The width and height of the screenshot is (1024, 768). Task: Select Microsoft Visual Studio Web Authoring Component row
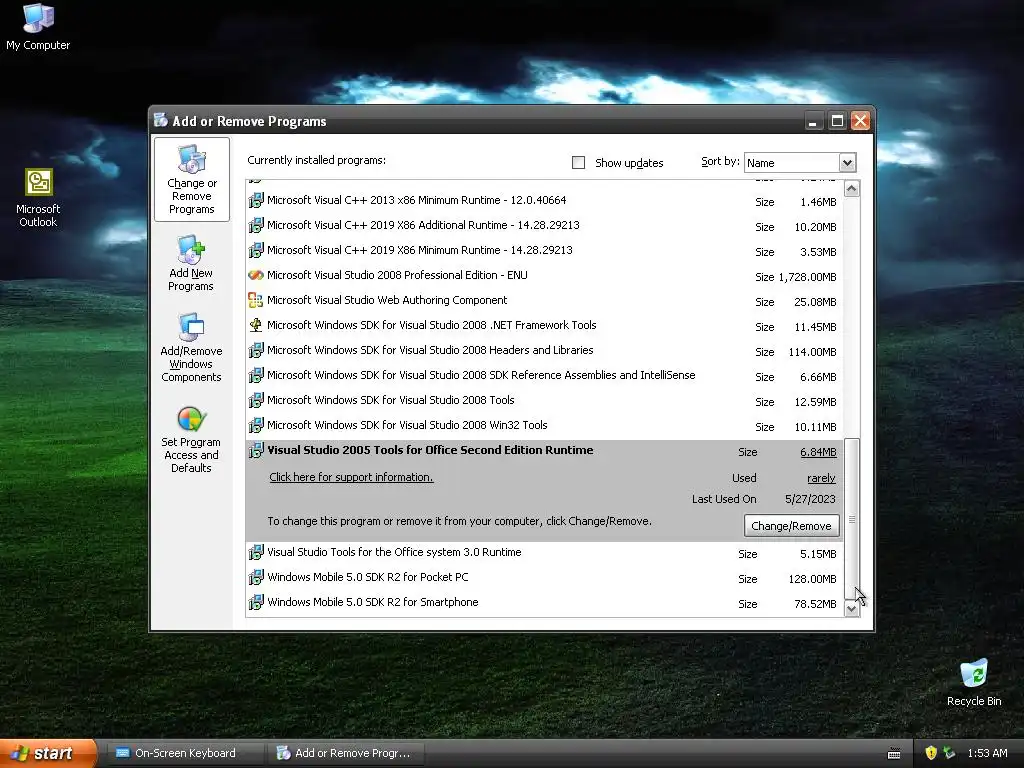[x=544, y=300]
